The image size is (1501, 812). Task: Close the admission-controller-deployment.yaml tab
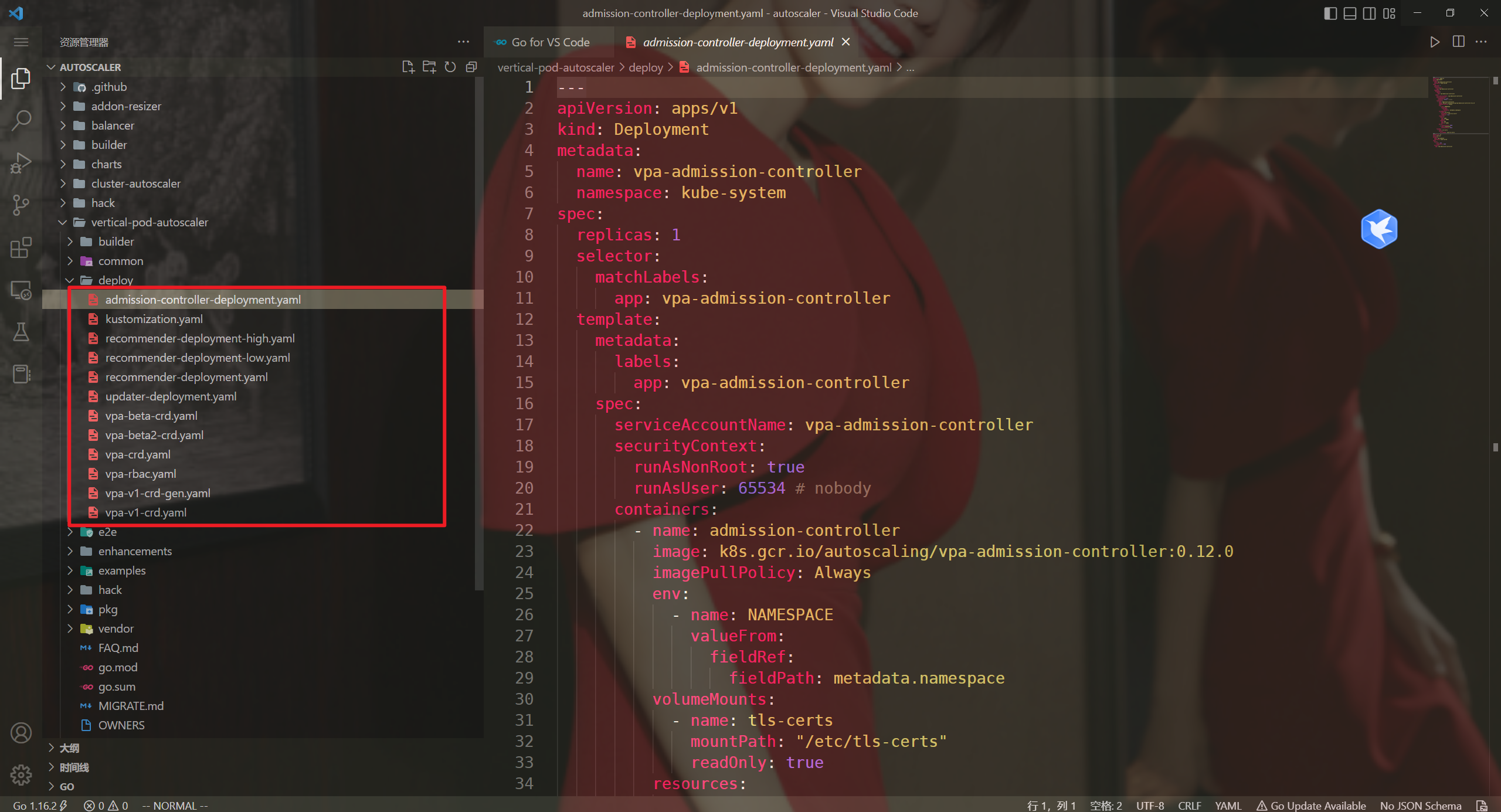[845, 42]
